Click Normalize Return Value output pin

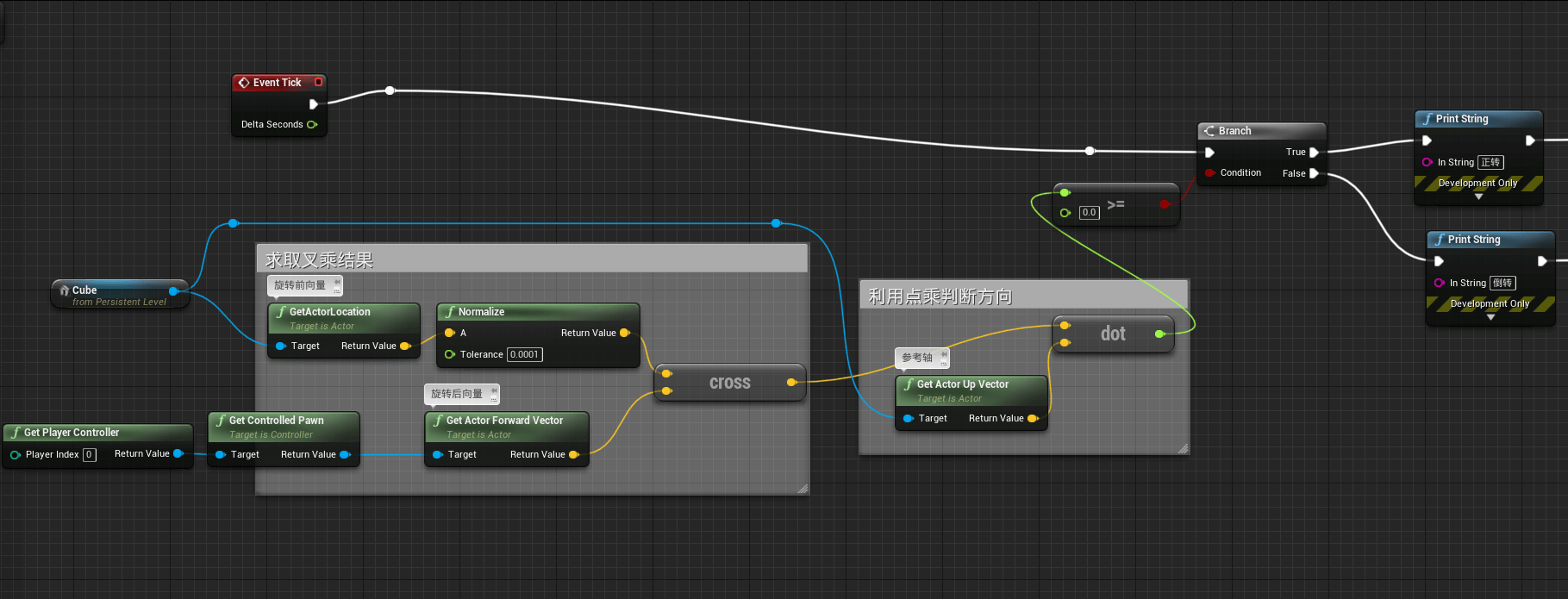[x=625, y=333]
